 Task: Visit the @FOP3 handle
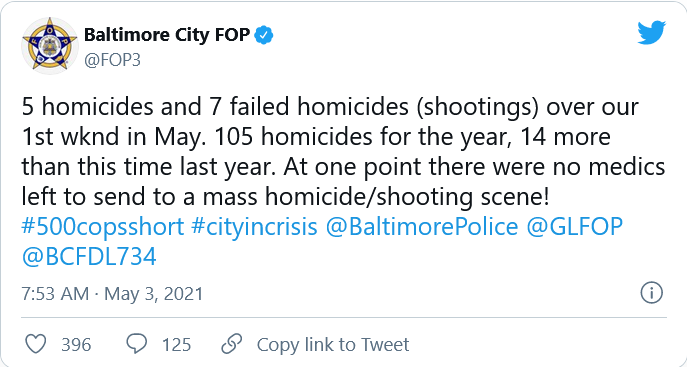point(113,60)
